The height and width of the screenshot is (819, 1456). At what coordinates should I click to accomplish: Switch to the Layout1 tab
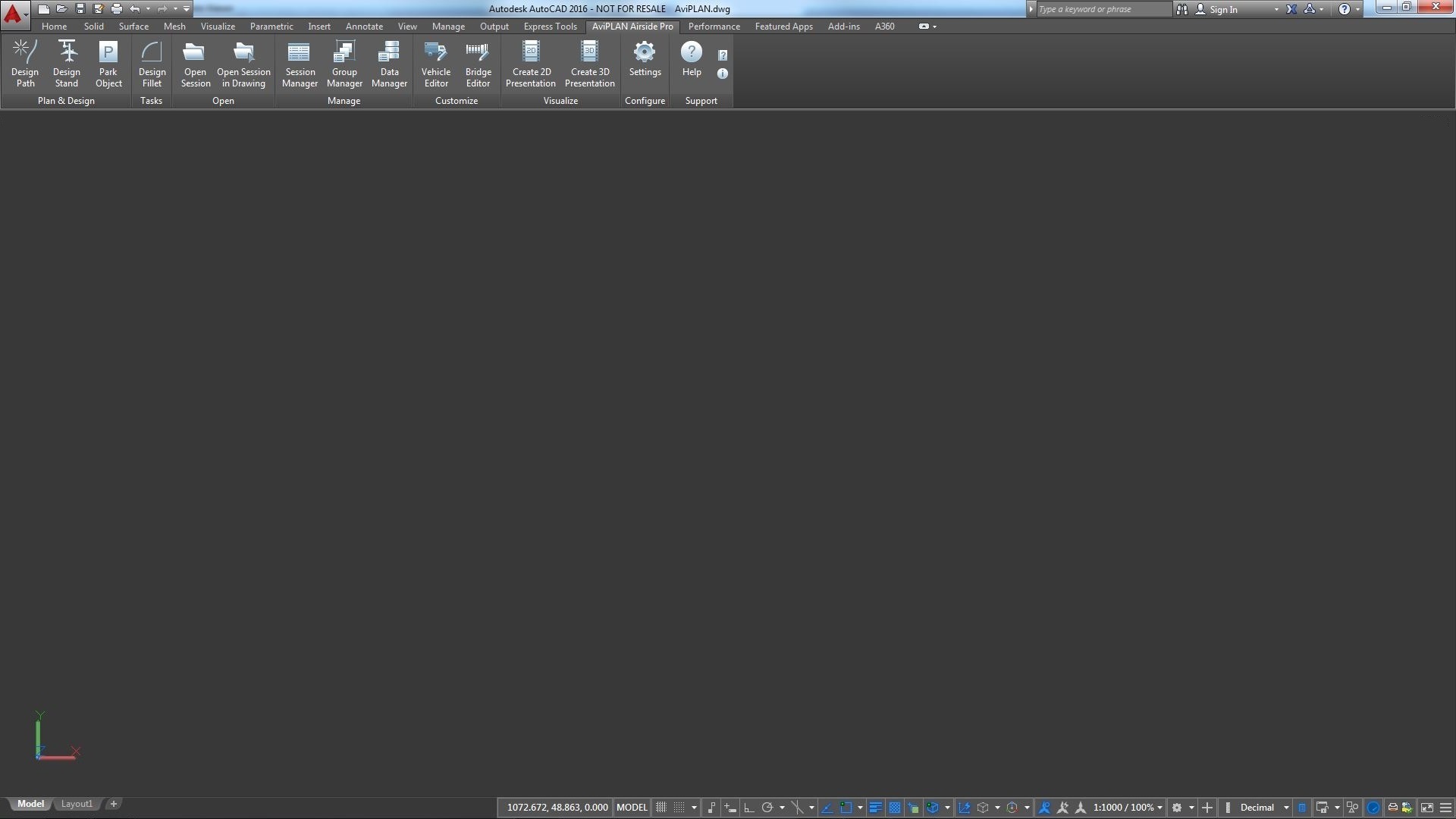77,804
